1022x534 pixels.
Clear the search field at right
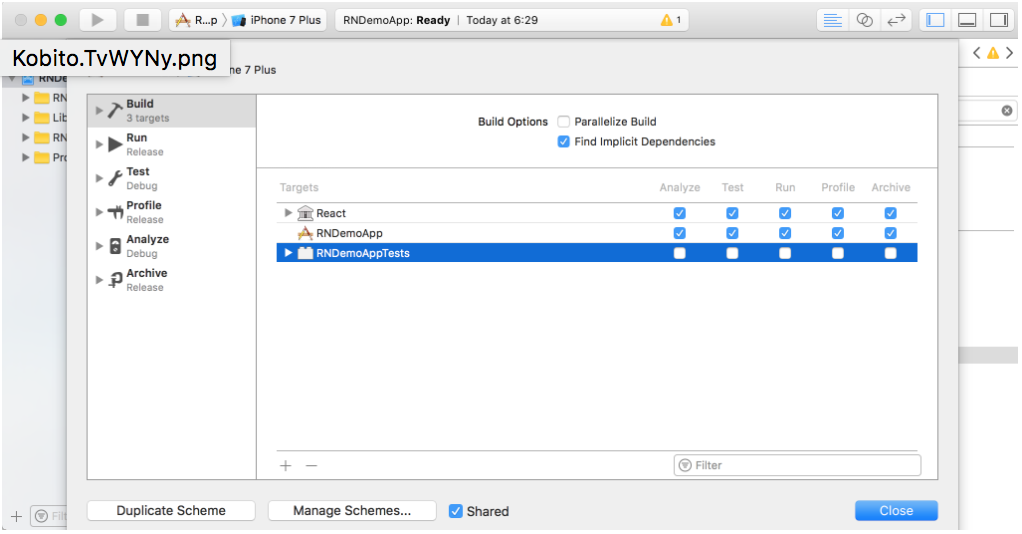pos(1007,111)
